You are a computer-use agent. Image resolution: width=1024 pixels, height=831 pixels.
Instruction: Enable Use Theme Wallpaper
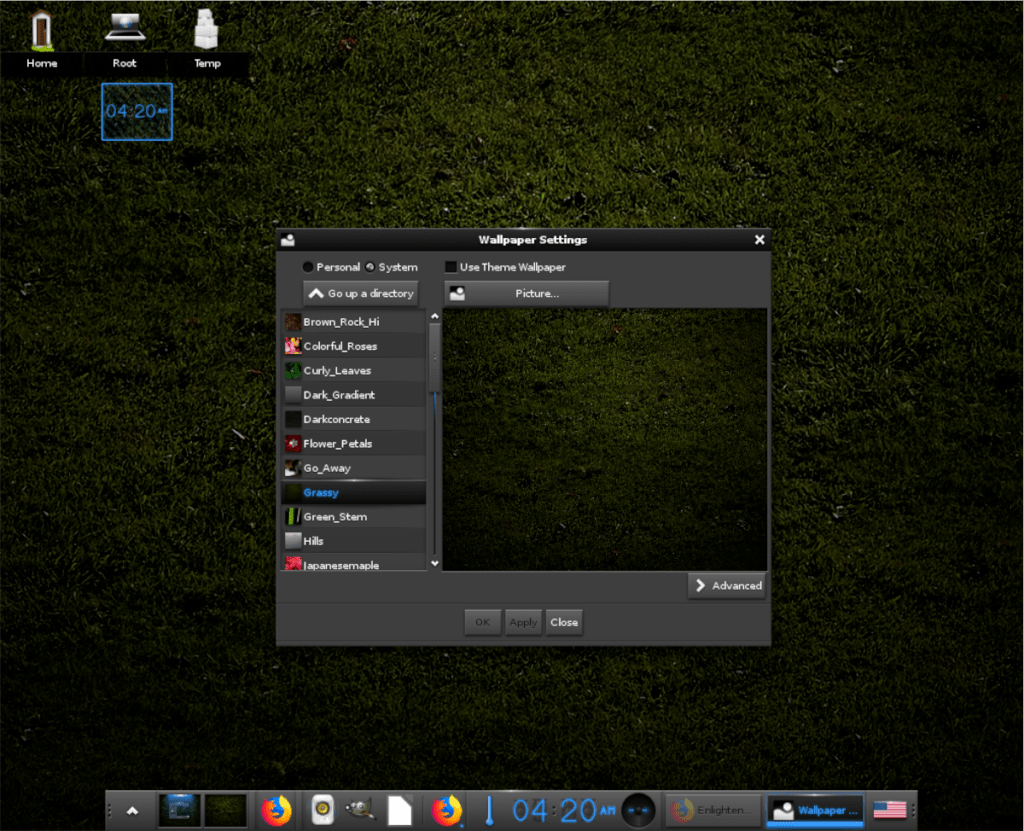450,267
